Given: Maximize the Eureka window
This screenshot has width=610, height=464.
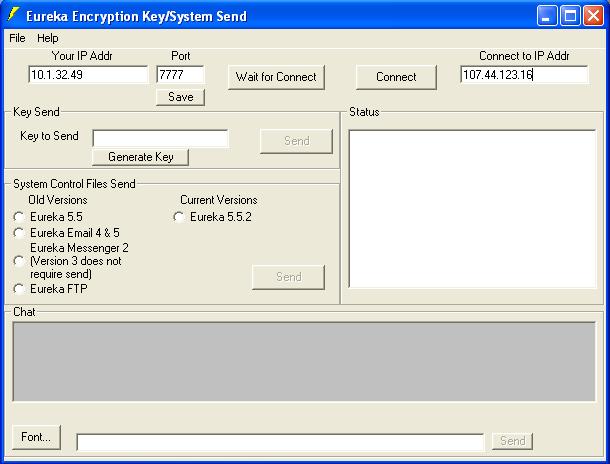Looking at the screenshot, I should [x=570, y=16].
